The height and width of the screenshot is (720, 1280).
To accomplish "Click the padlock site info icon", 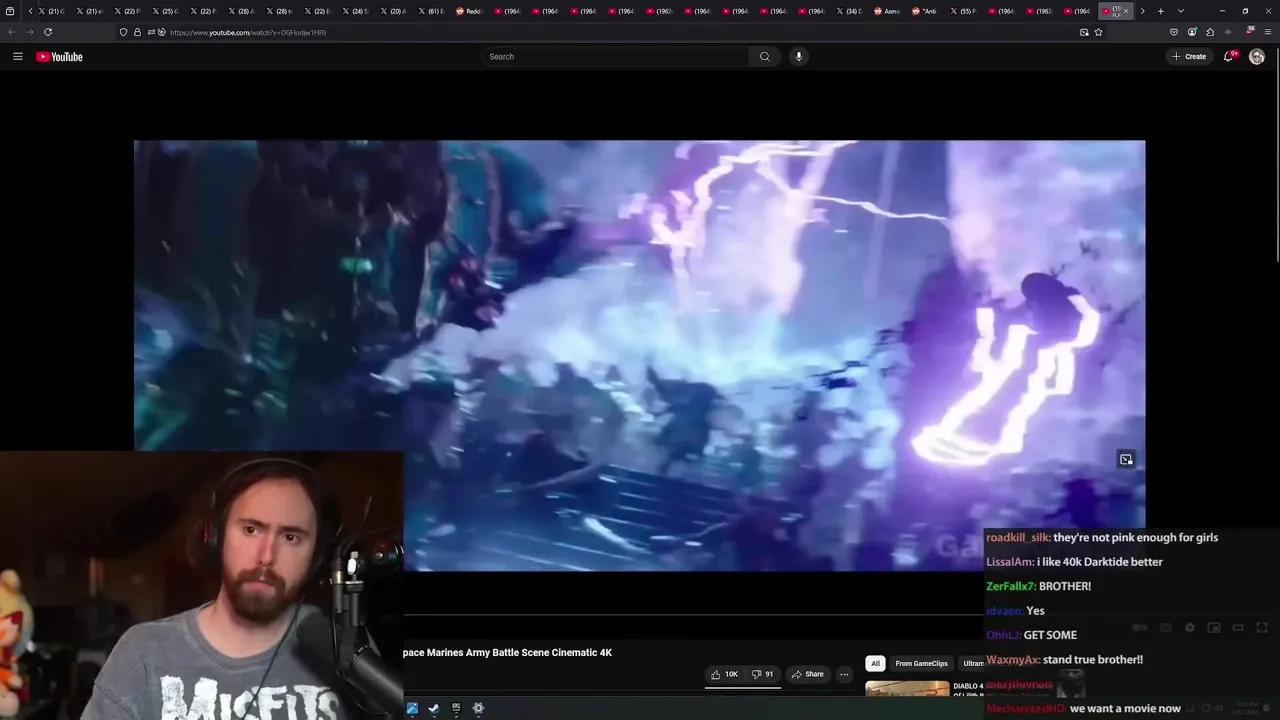I will (138, 32).
